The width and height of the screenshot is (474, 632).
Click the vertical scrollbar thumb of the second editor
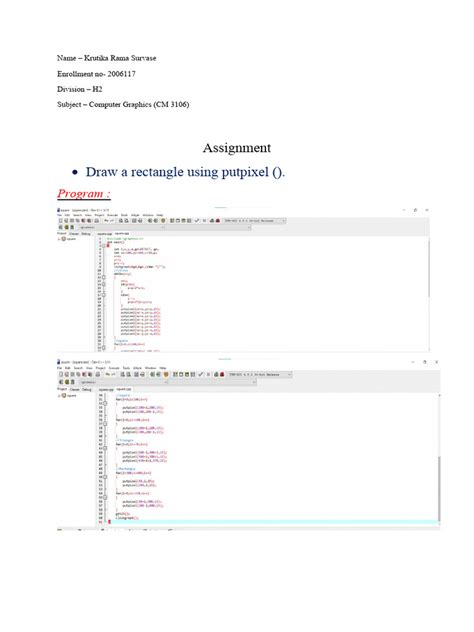439,488
